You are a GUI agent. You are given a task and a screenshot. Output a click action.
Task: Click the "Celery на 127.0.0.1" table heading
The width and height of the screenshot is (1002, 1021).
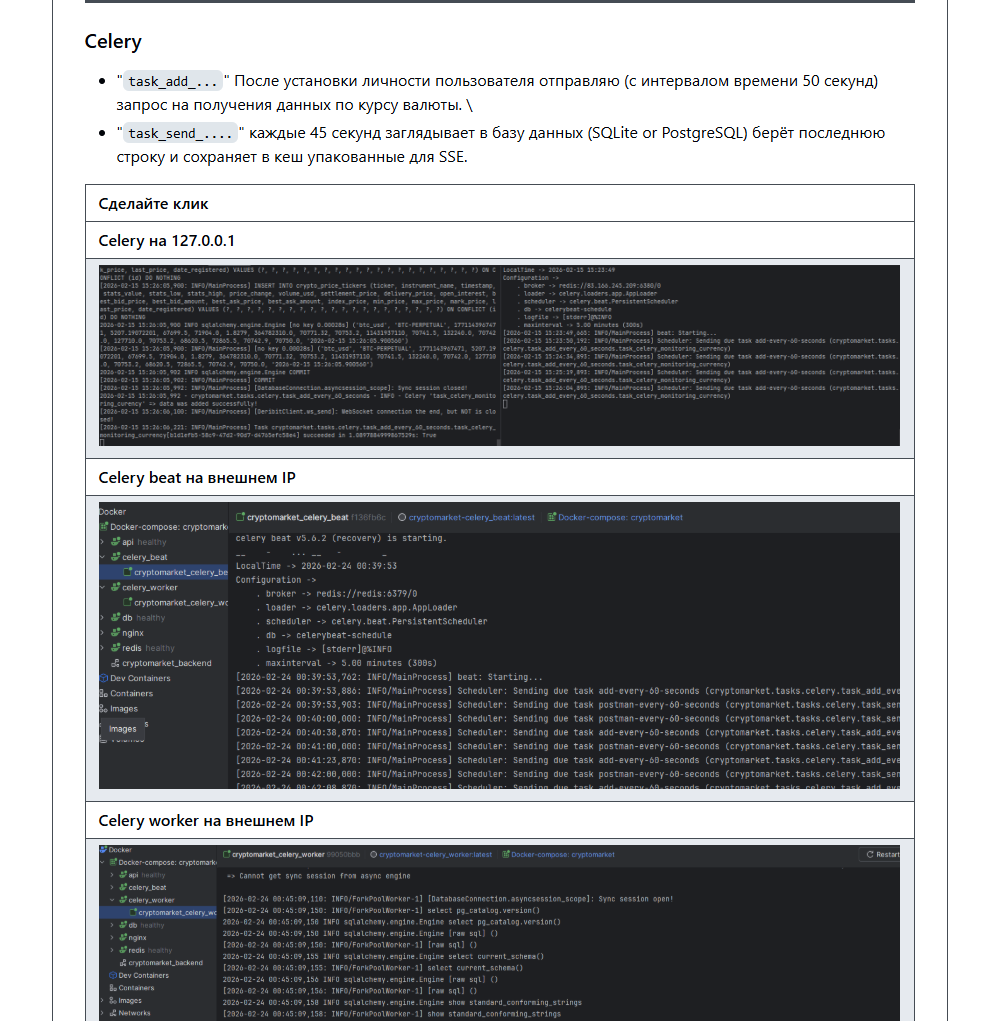click(x=167, y=241)
